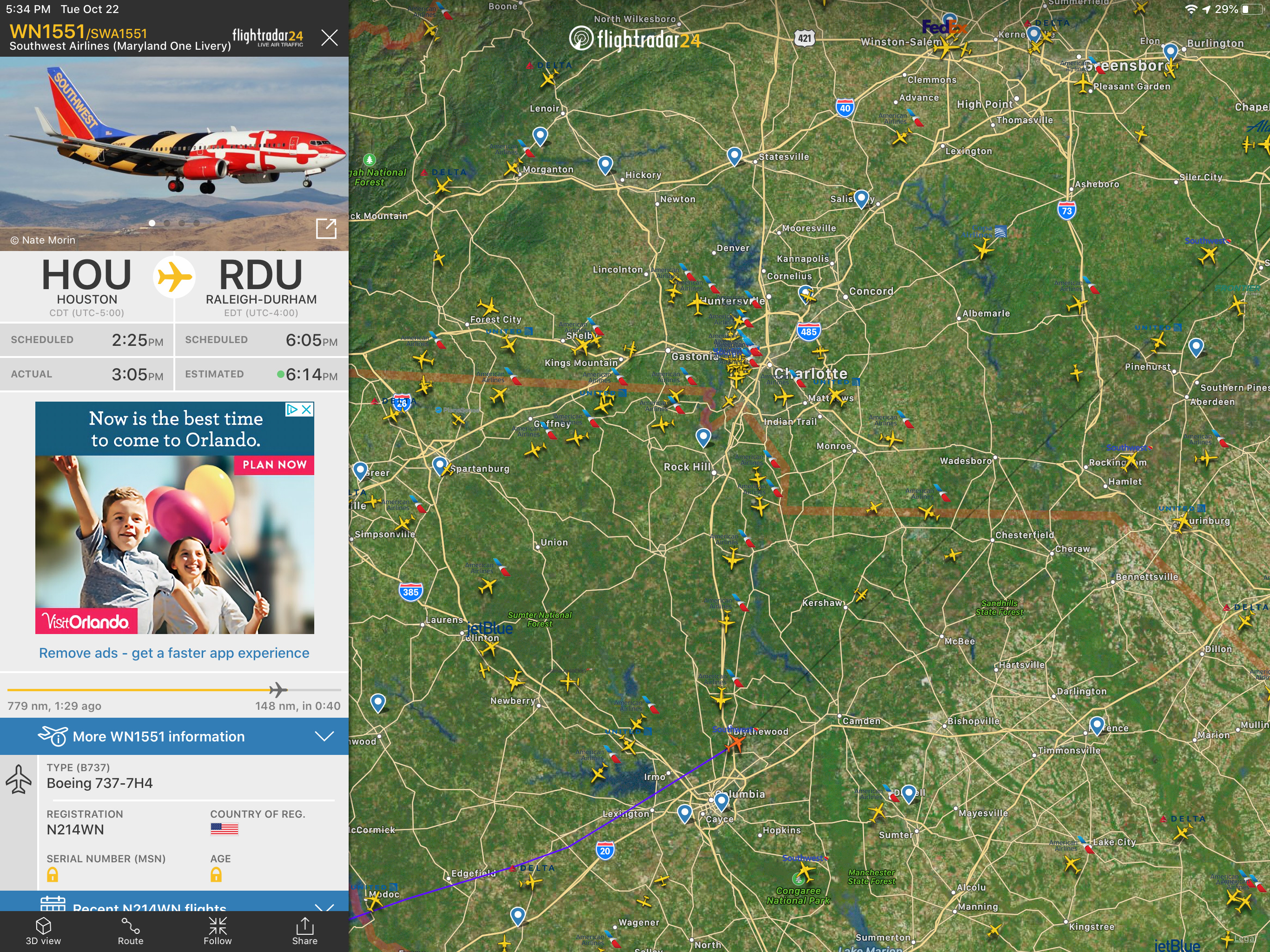Tap Remove ads faster app link
This screenshot has height=952, width=1270.
[x=174, y=653]
